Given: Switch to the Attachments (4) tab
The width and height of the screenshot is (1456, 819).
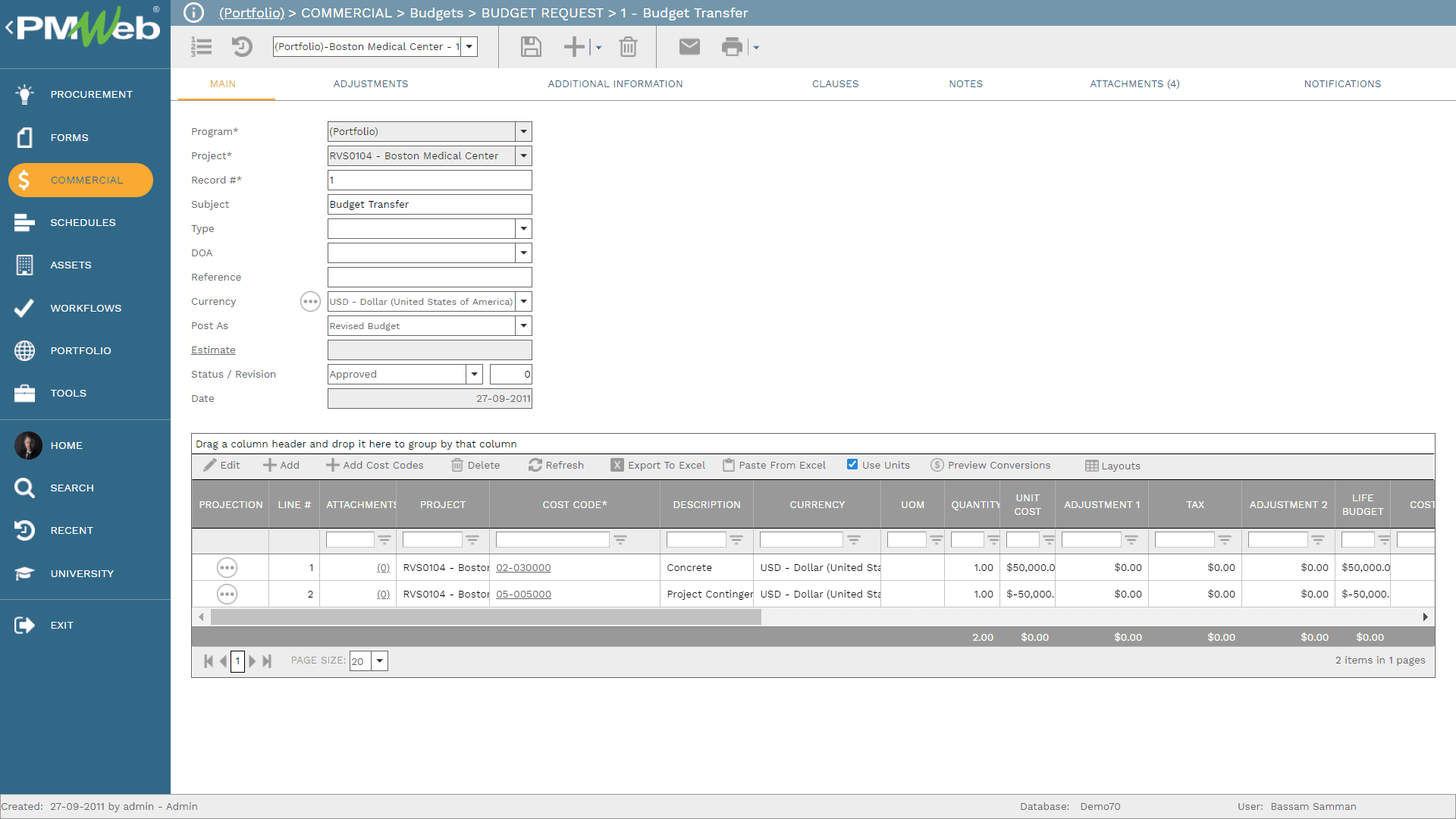Looking at the screenshot, I should coord(1135,84).
